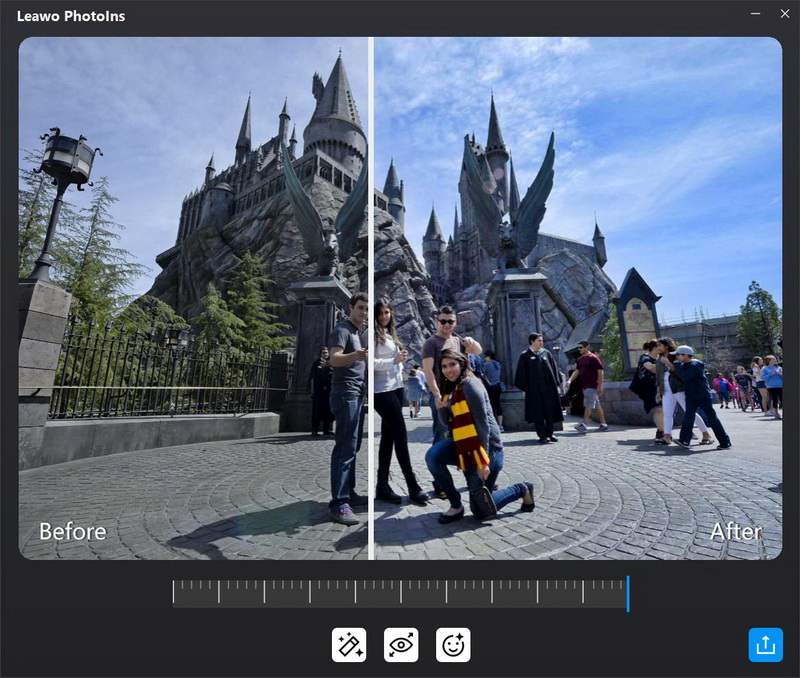Click the left end of the ruler slider
This screenshot has height=678, width=800.
pos(174,593)
